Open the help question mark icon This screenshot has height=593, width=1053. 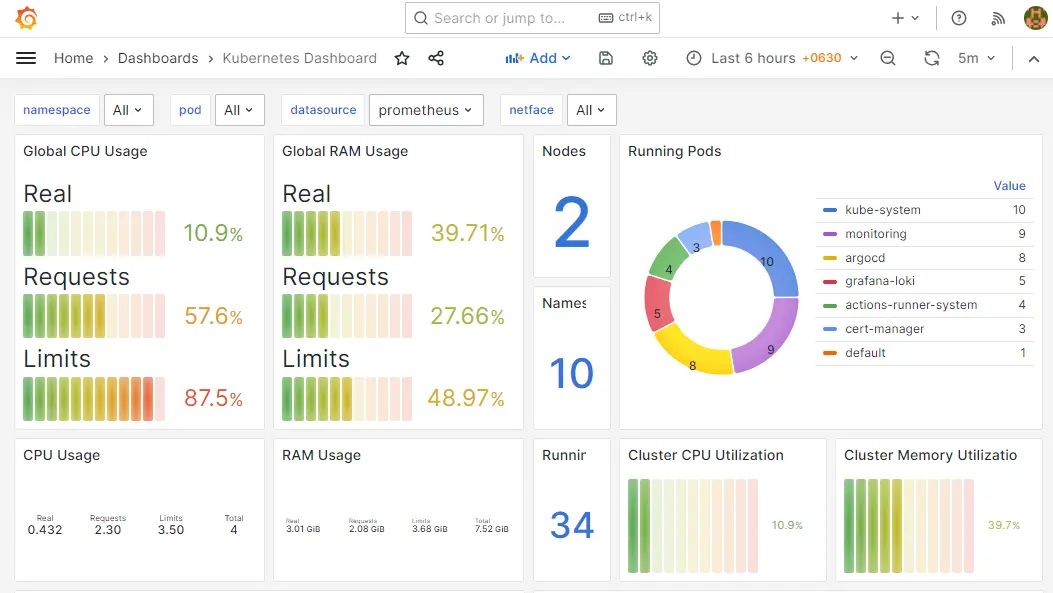click(x=959, y=17)
